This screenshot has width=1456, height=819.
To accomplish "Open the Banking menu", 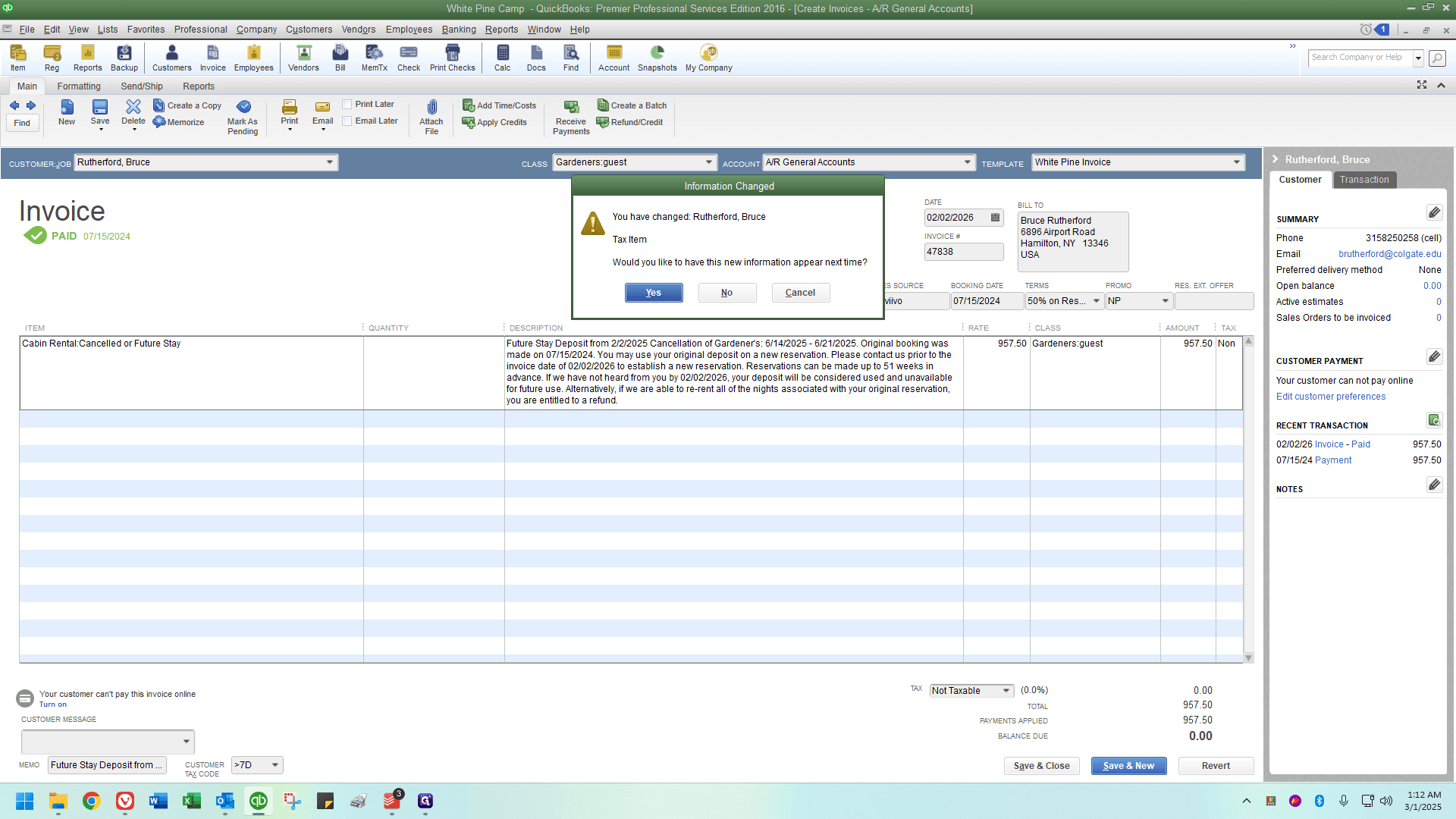I will point(459,30).
